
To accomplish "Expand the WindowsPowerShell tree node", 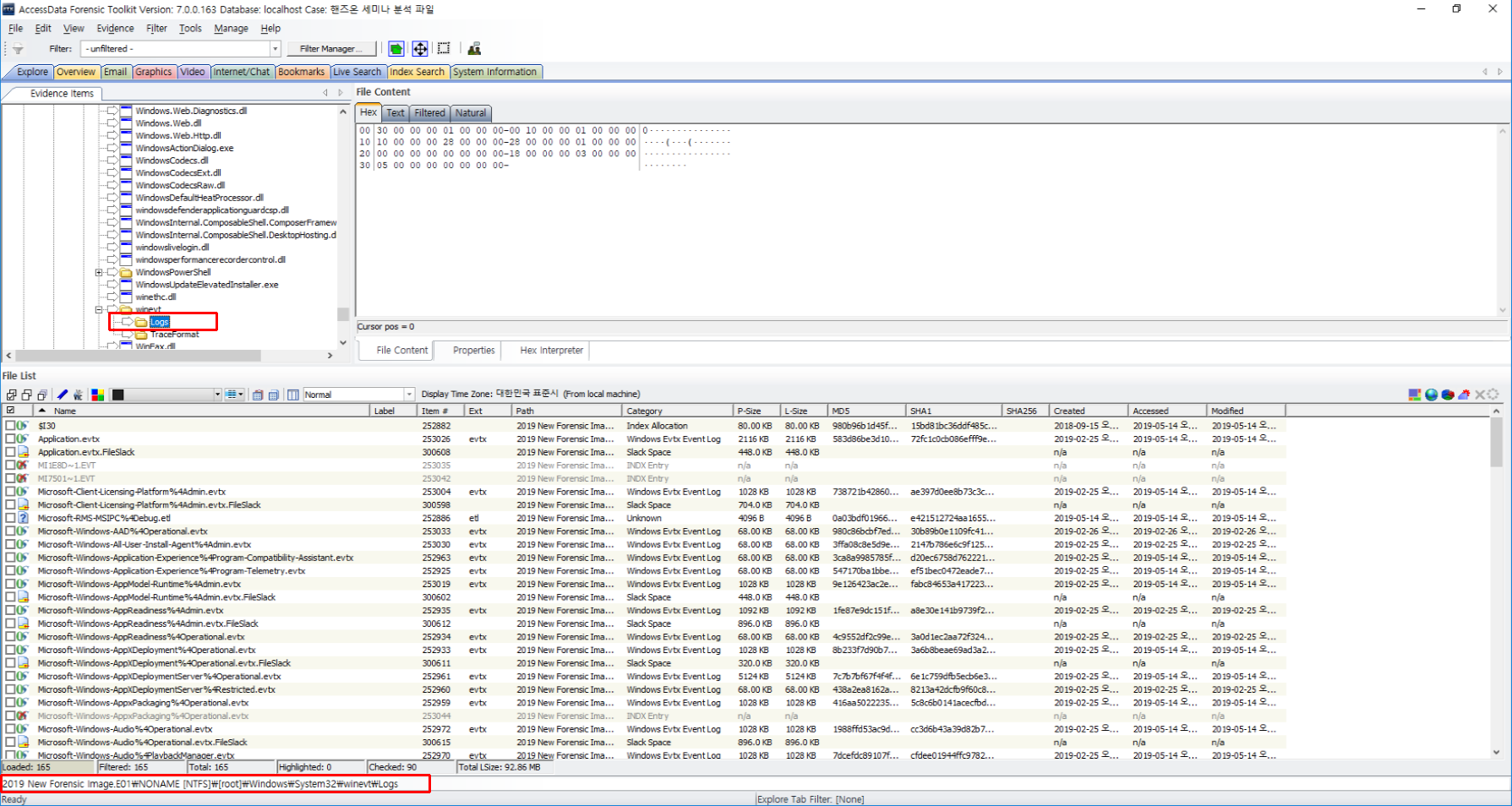I will 99,272.
